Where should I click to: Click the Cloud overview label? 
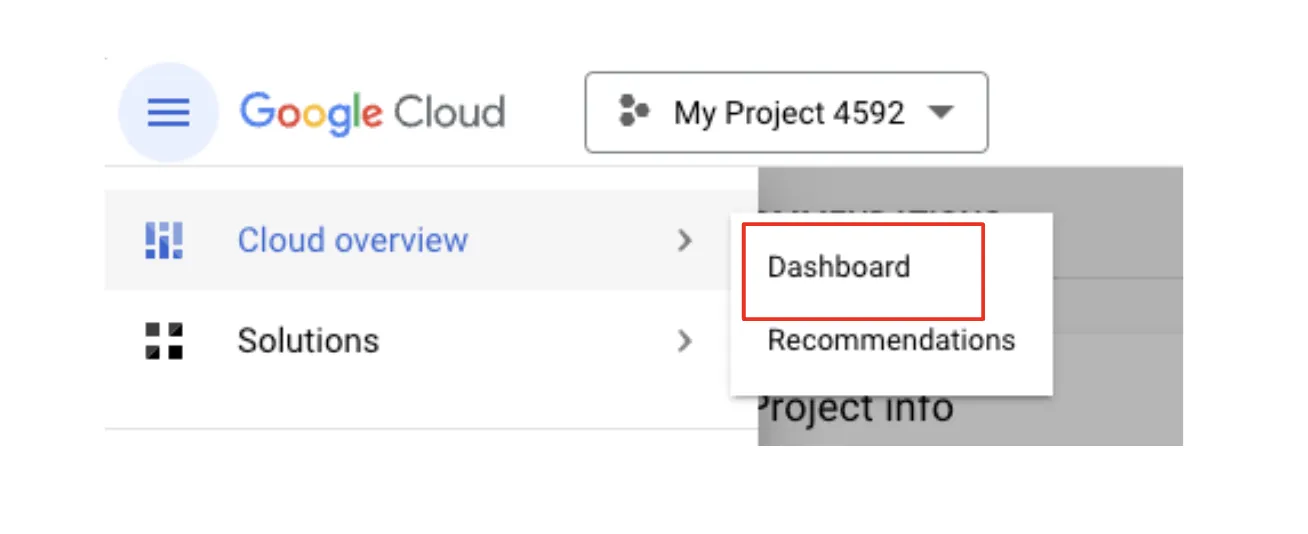point(352,240)
